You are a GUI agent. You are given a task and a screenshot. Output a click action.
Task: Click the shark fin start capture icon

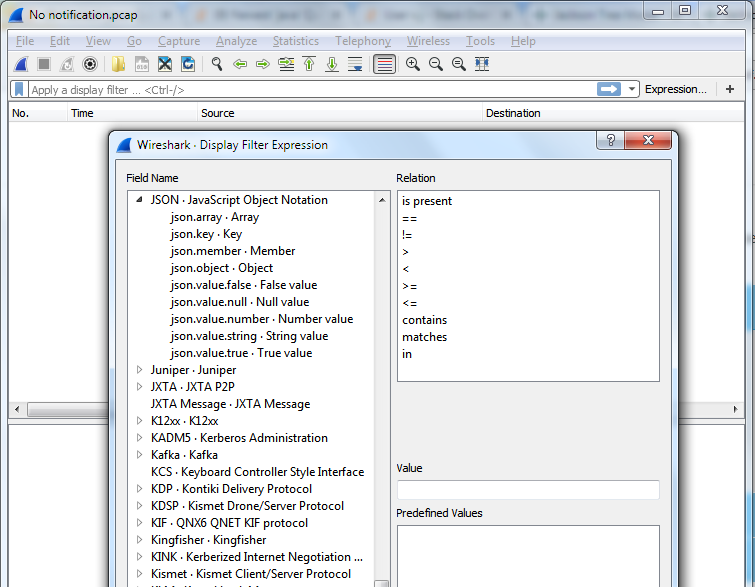(x=21, y=64)
